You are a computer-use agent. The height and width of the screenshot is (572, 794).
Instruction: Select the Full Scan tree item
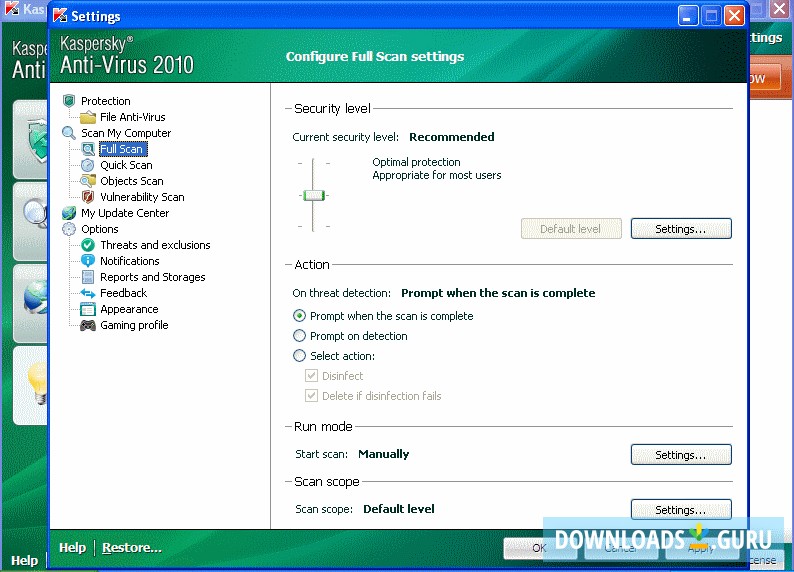point(122,149)
